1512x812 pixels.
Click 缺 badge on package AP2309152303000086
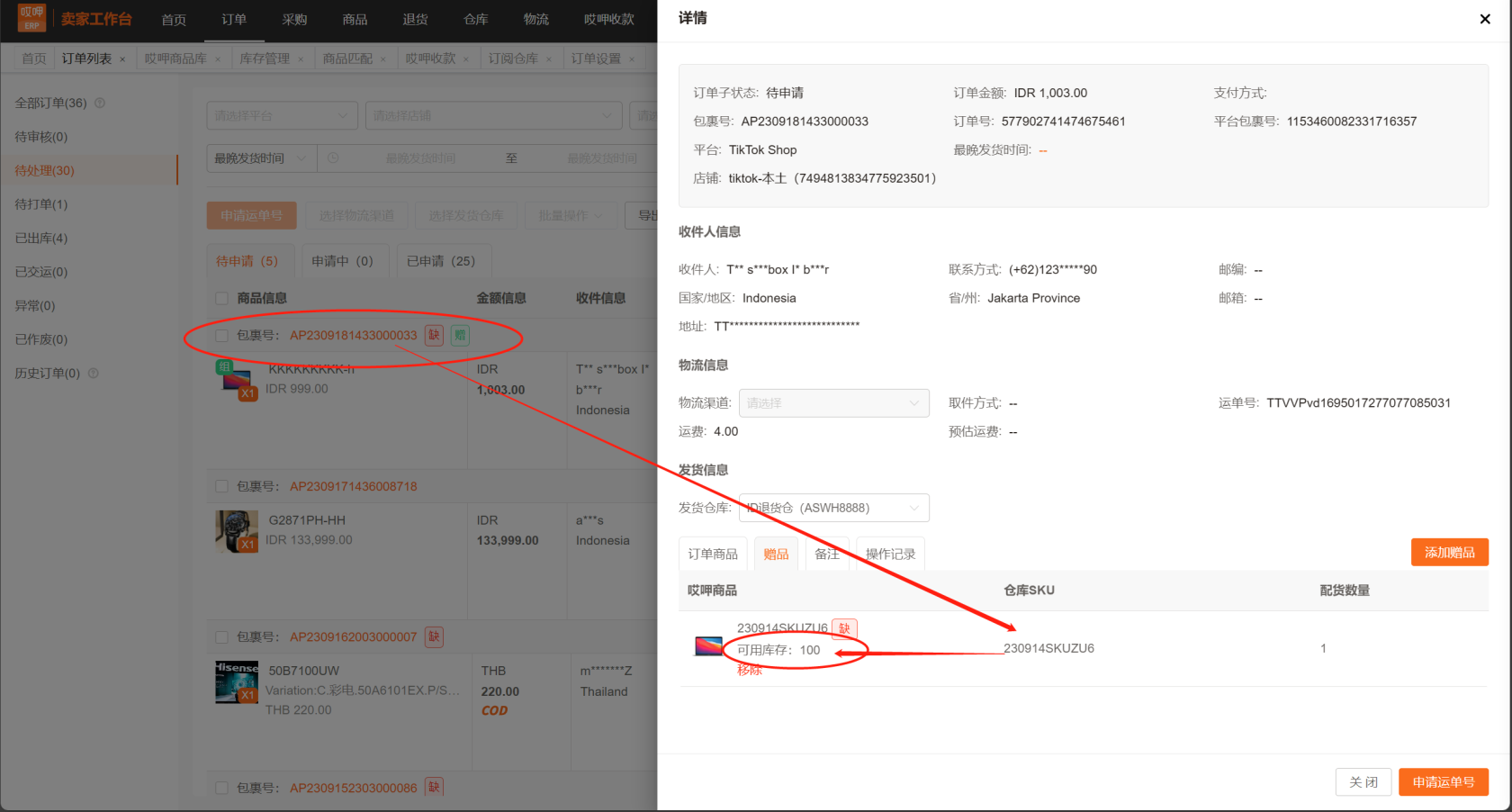click(x=434, y=787)
